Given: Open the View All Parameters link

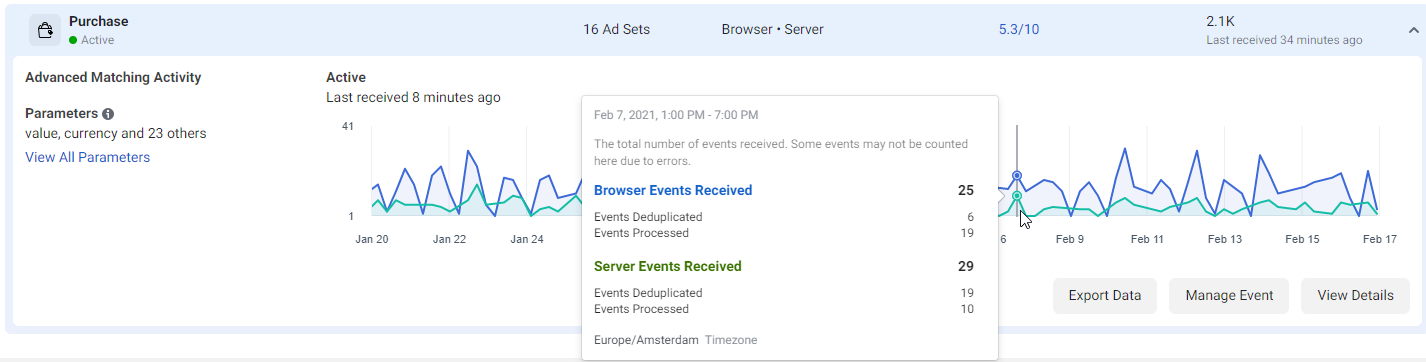Looking at the screenshot, I should click(x=88, y=157).
